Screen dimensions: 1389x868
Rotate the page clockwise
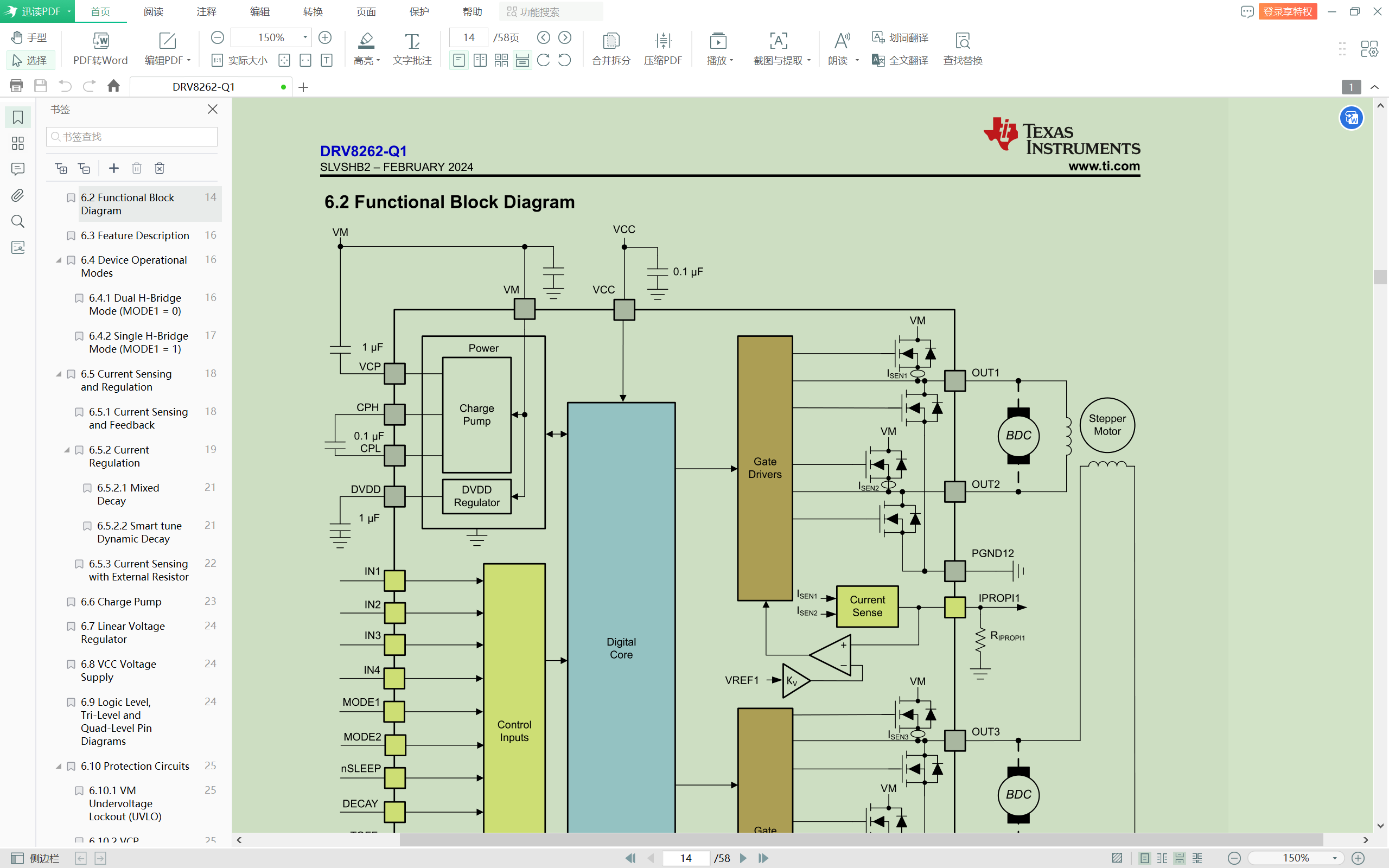tap(544, 60)
